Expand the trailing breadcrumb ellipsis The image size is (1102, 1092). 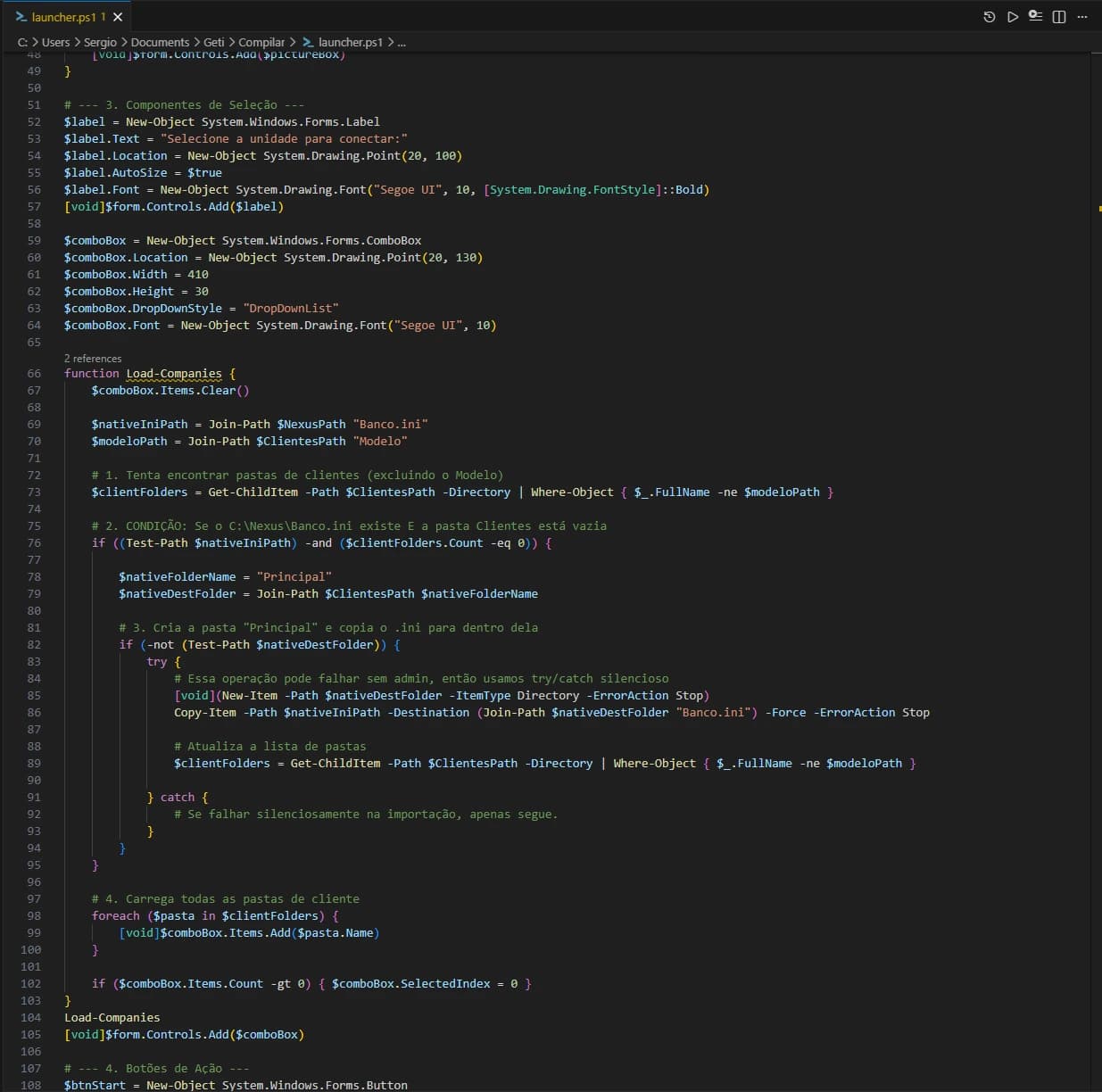tap(402, 42)
